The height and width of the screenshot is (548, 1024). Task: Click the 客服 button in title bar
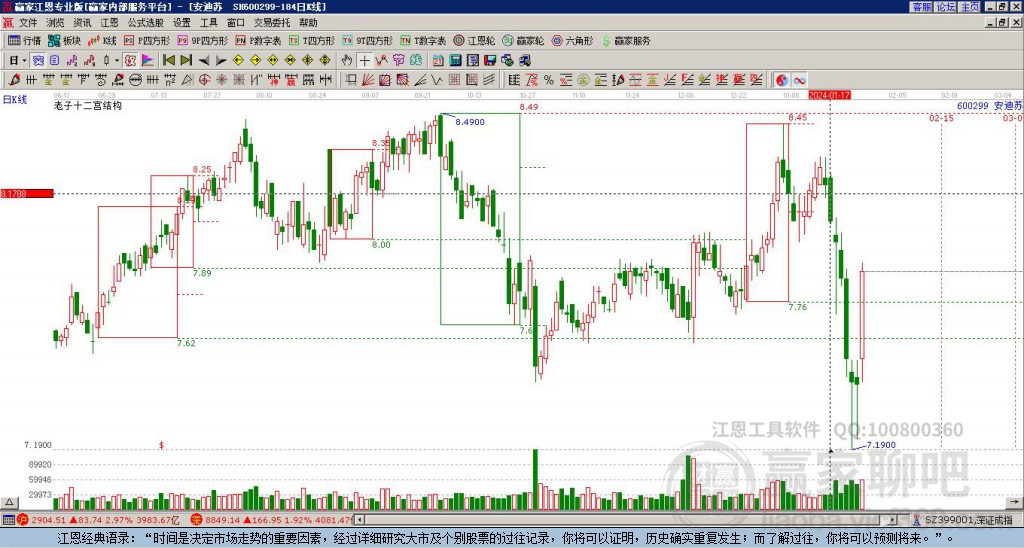922,7
